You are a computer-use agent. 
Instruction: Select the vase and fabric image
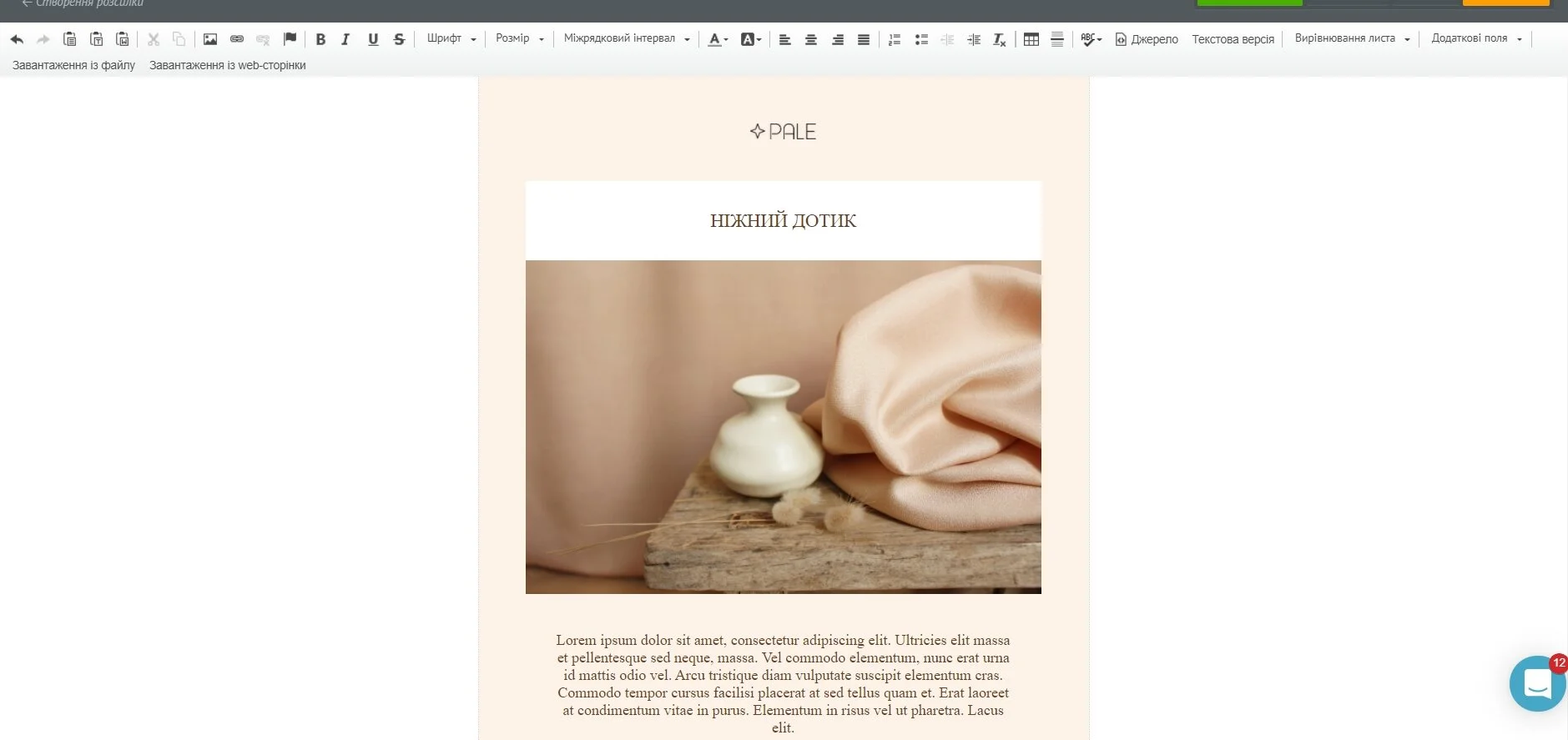pyautogui.click(x=783, y=427)
